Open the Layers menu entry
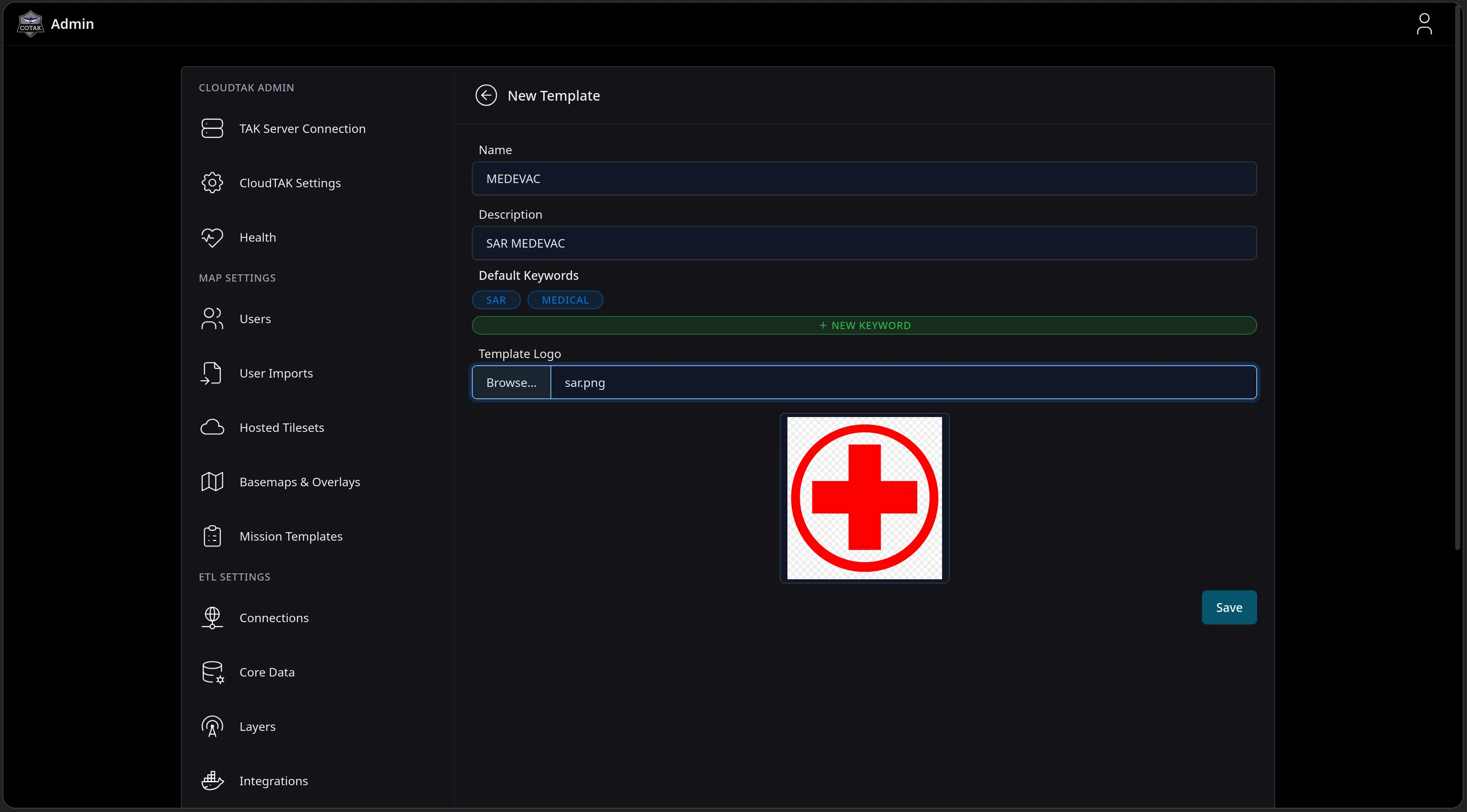 pos(318,727)
